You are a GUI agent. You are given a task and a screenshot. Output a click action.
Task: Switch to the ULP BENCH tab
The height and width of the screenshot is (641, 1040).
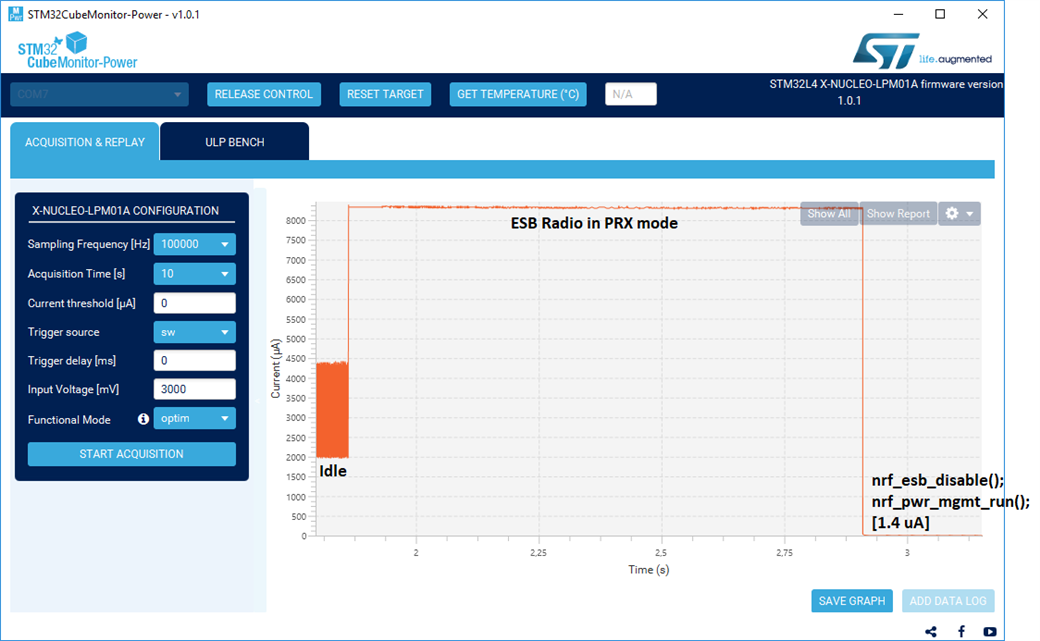pos(234,141)
